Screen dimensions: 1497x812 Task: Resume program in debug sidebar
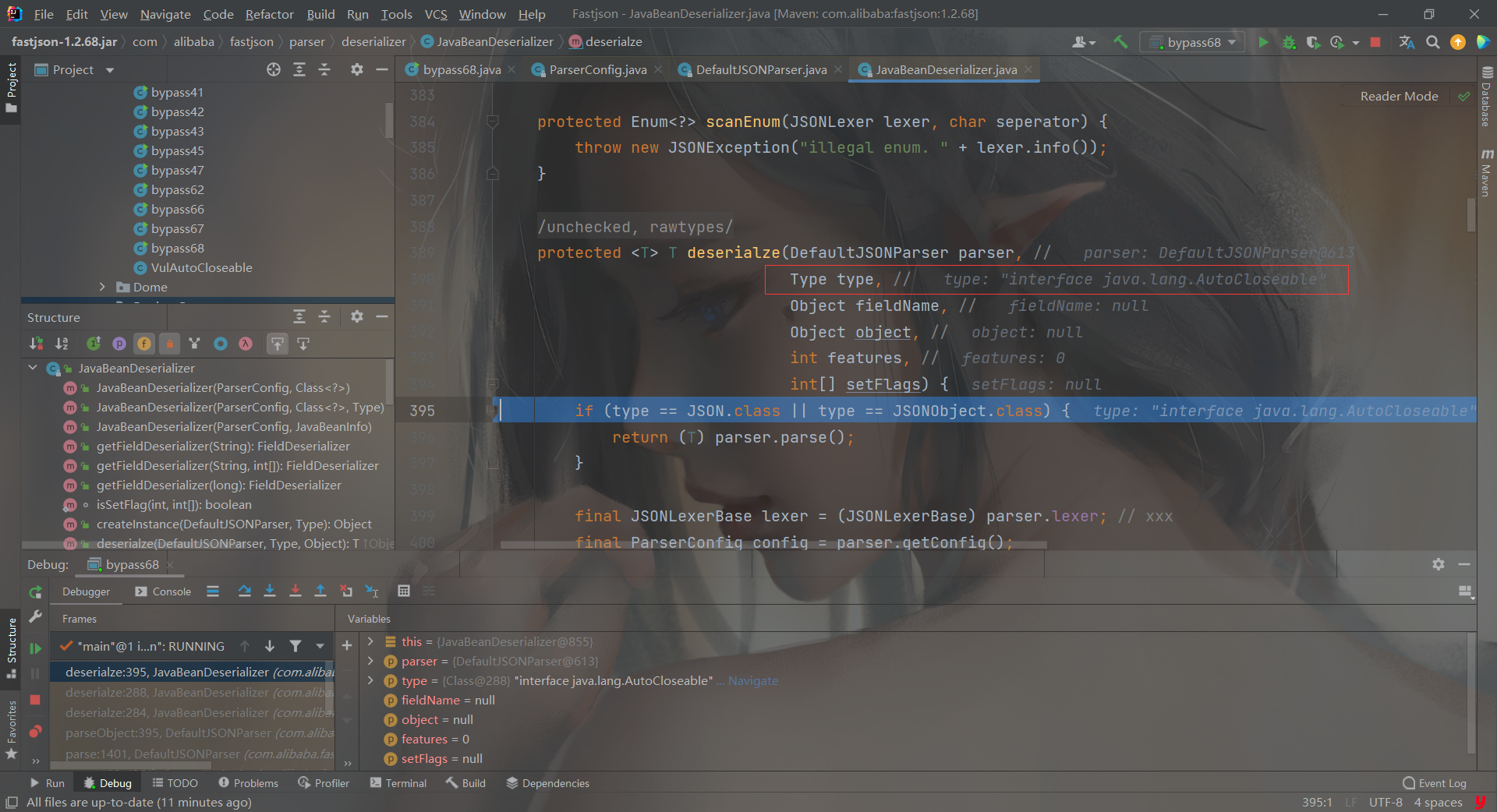coord(35,648)
